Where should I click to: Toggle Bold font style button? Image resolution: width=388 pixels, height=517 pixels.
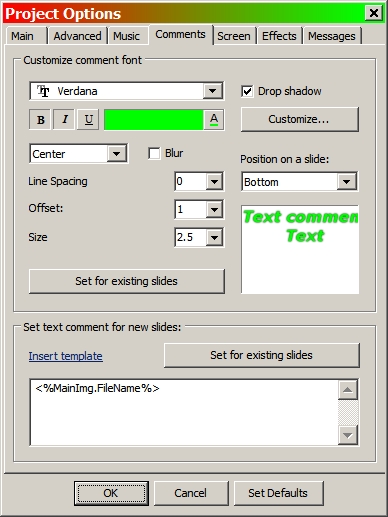[40, 119]
